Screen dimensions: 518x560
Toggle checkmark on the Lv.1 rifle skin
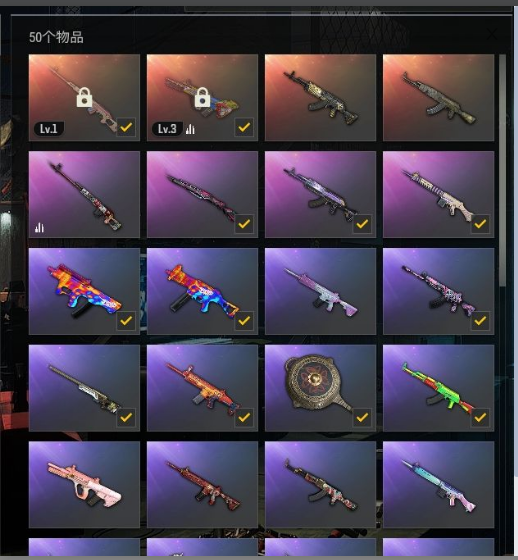coord(126,127)
